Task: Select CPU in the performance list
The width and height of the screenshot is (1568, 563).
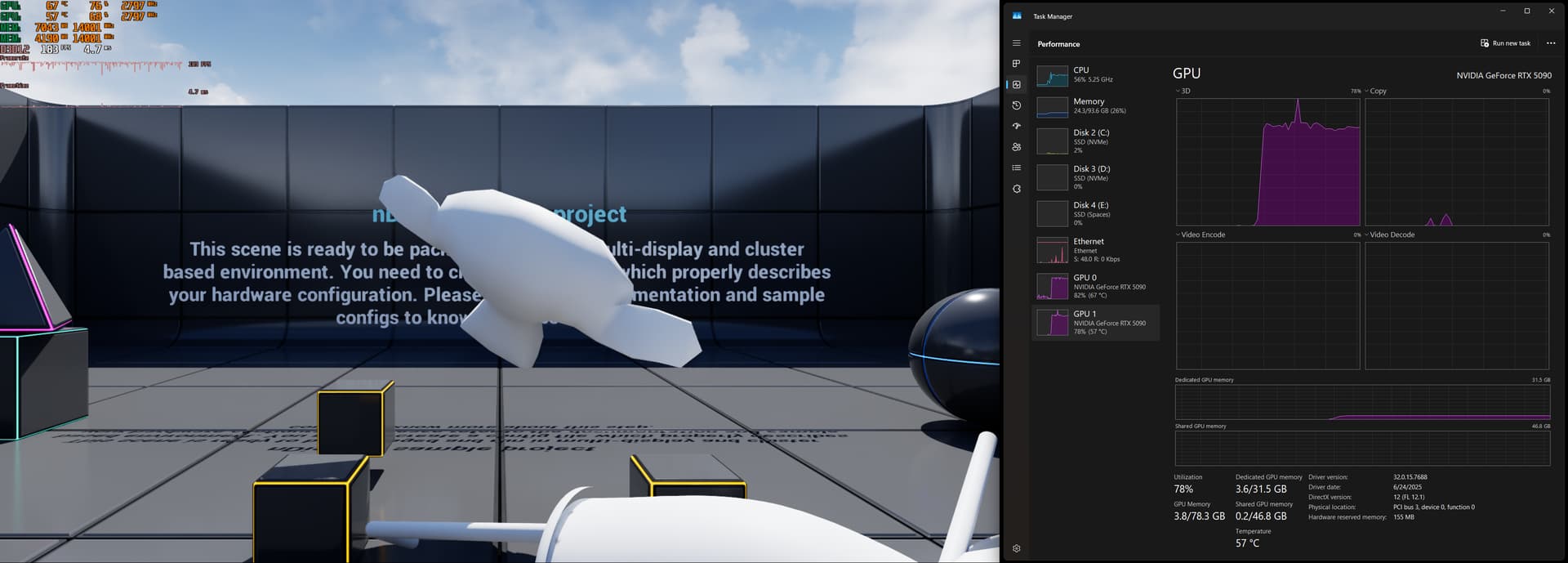Action: [1095, 75]
